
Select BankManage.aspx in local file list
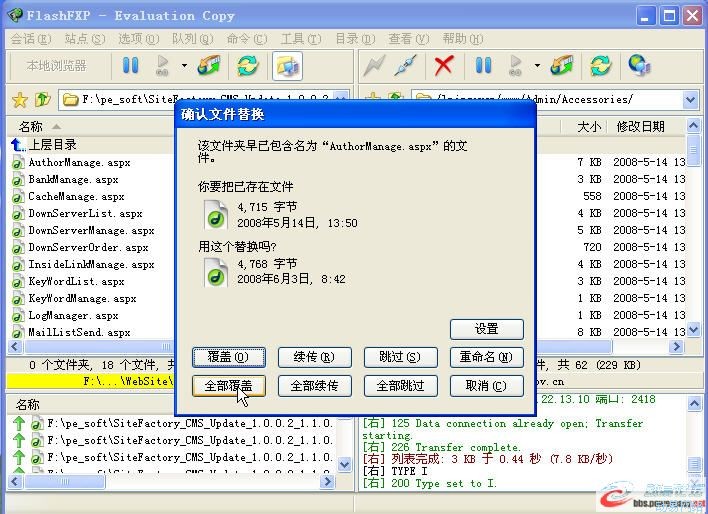73,180
